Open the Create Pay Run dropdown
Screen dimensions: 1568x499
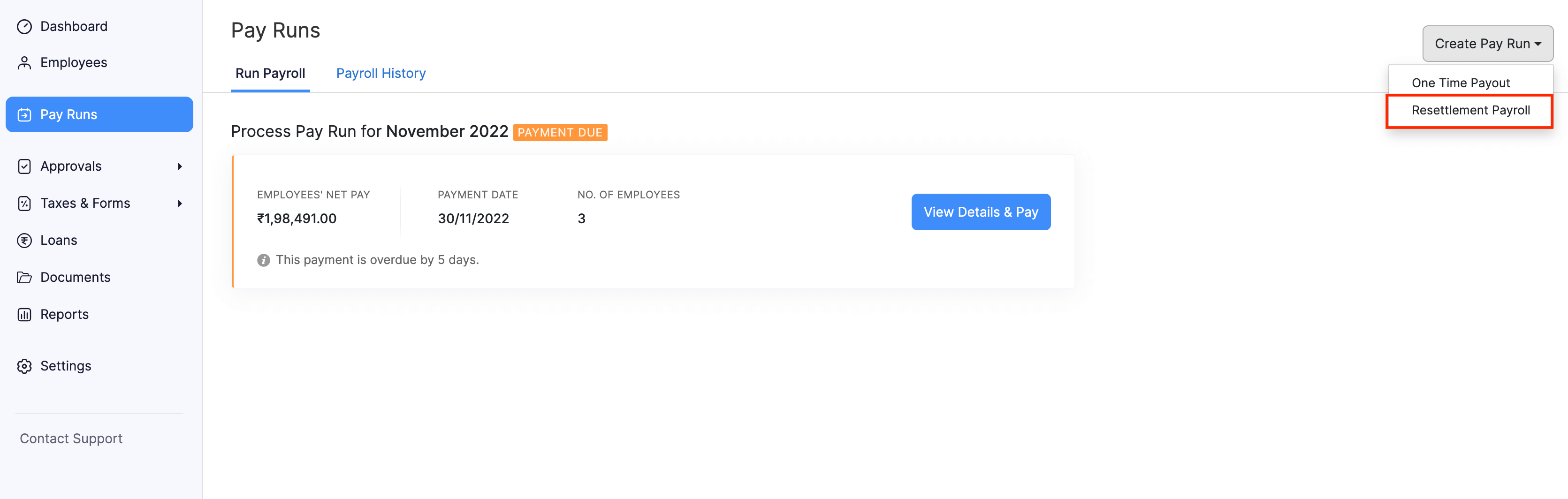coord(1487,44)
